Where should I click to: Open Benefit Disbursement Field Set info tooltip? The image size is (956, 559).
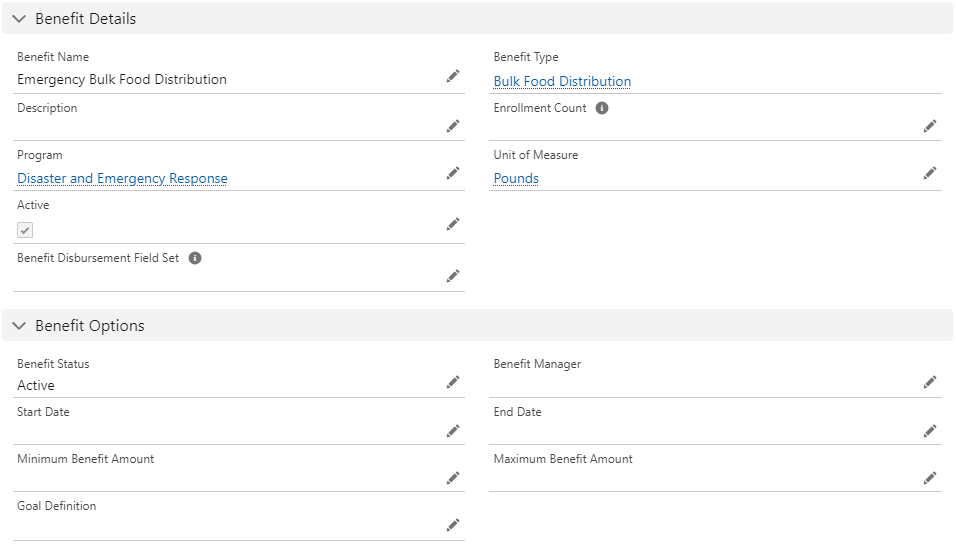click(195, 258)
